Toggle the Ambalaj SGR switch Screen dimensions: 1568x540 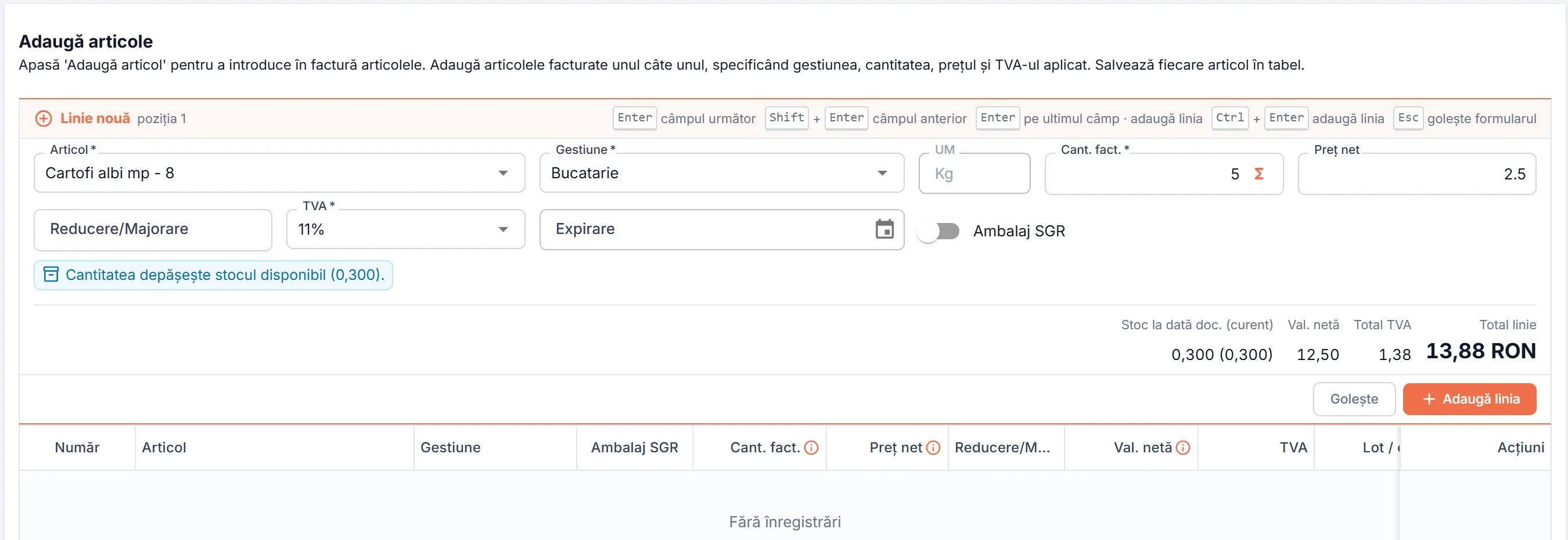pyautogui.click(x=938, y=231)
